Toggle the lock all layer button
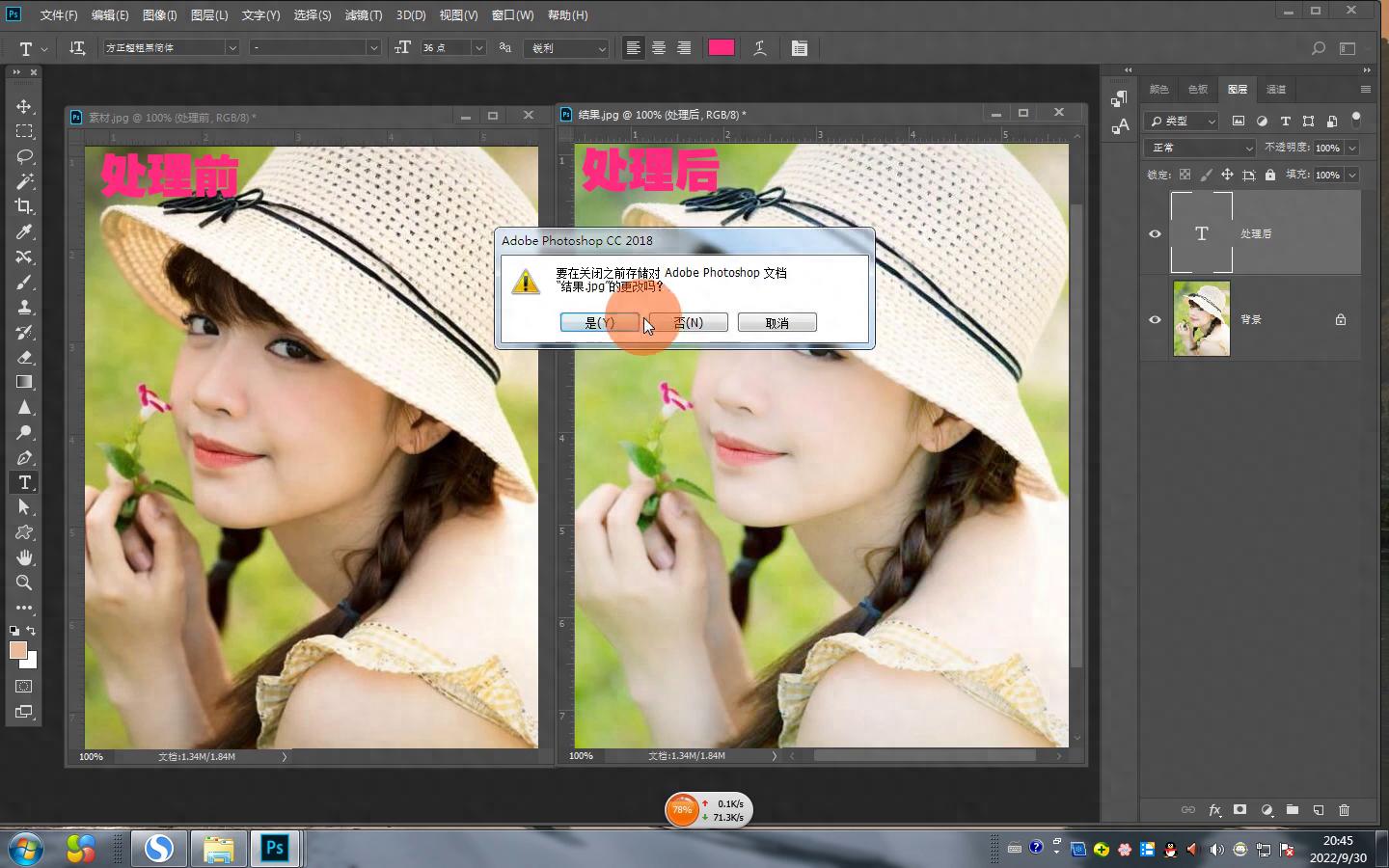Screen dimensions: 1389x868 (1270, 175)
